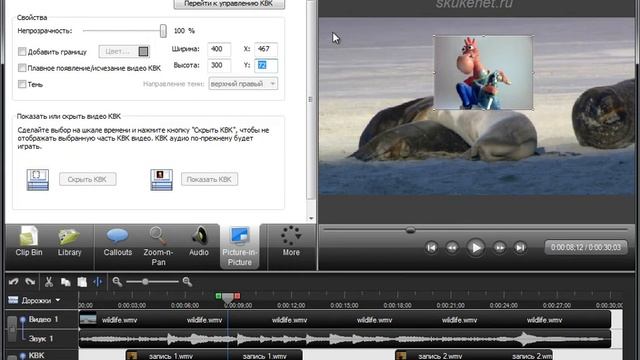Screen dimensions: 640x360
Task: Jump to next clip in preview
Action: click(x=520, y=247)
